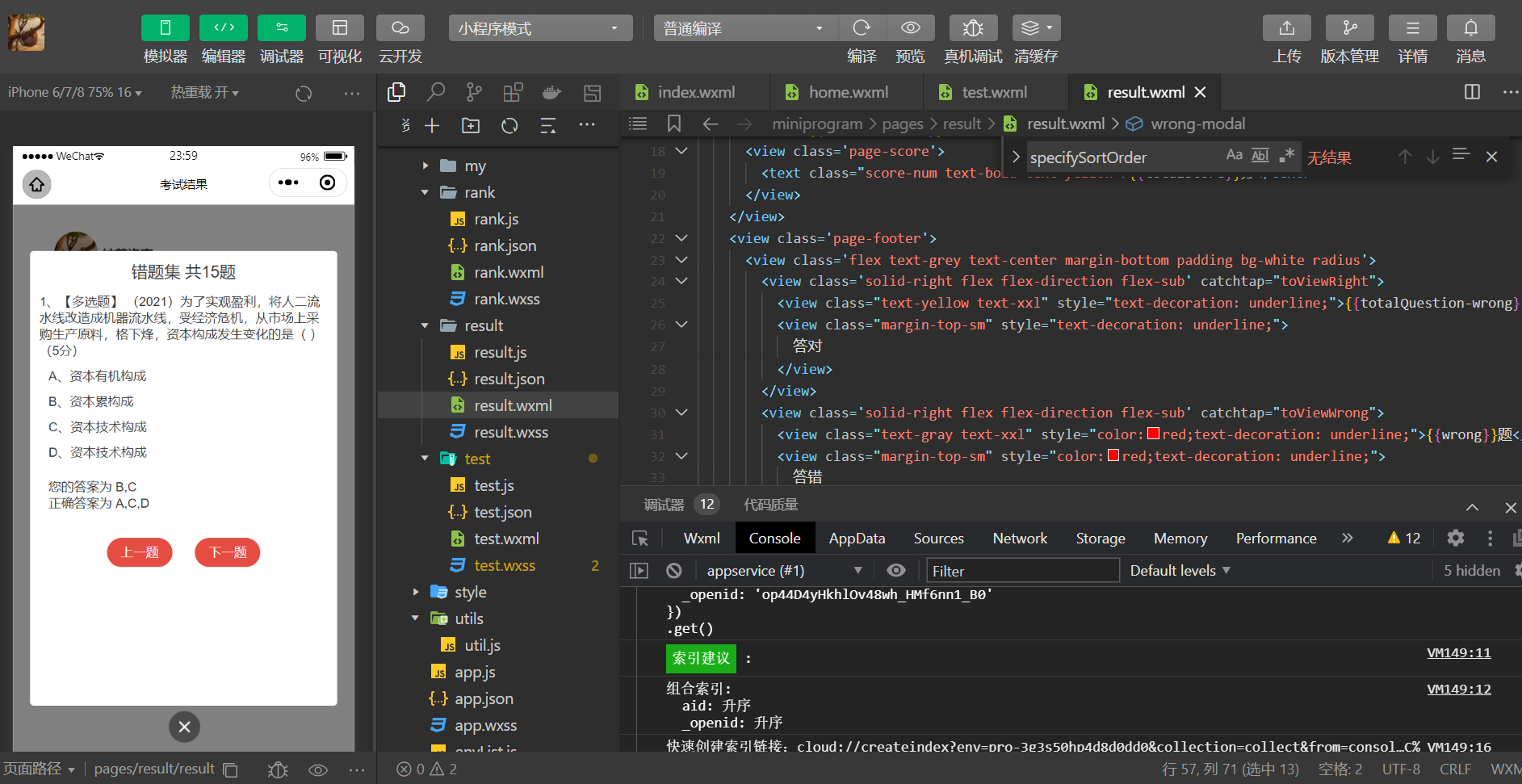This screenshot has width=1522, height=784.
Task: Toggle the simulator panel button
Action: click(165, 28)
